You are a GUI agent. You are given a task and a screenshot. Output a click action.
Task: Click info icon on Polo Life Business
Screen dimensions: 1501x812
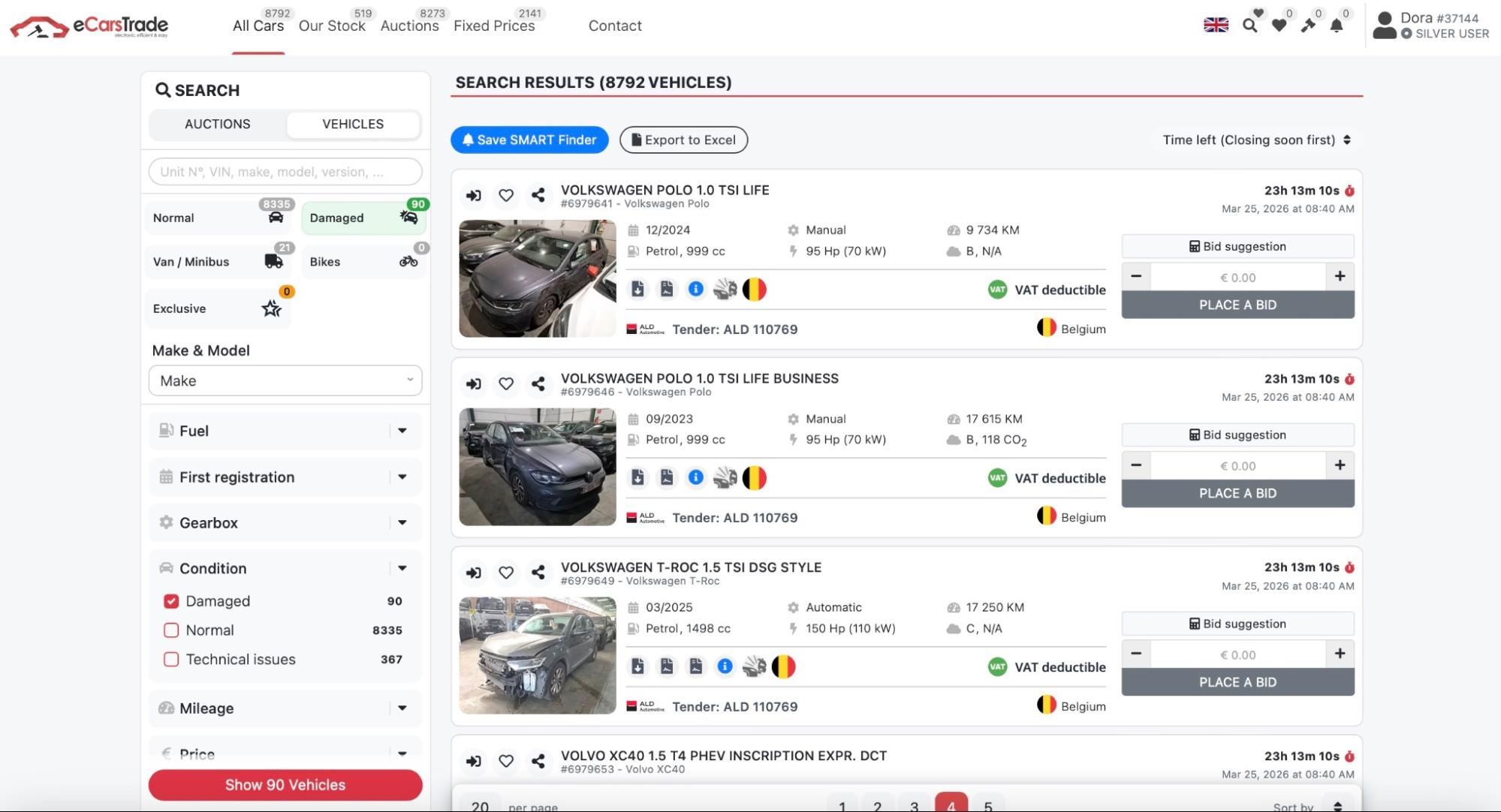click(x=696, y=477)
